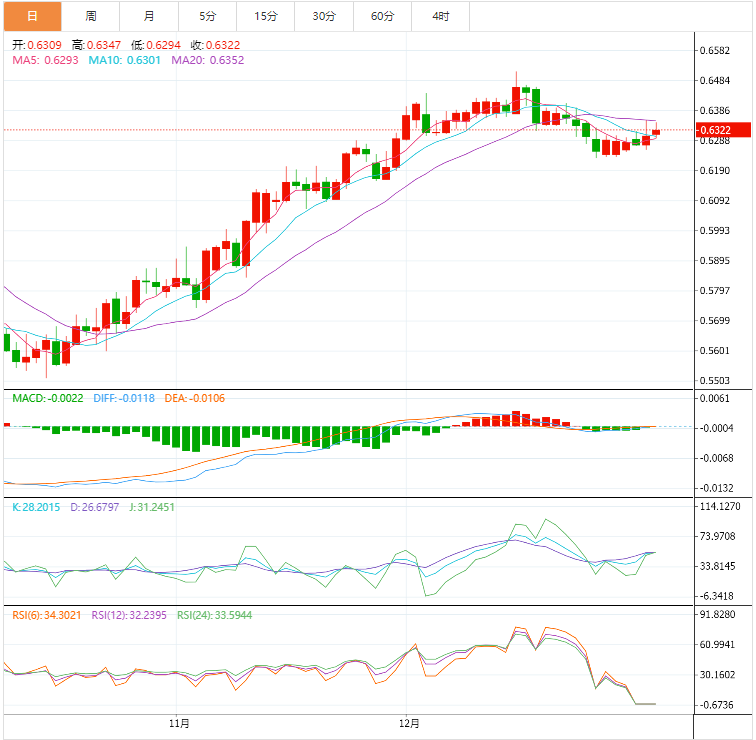Select the MA10 moving average label
The height and width of the screenshot is (740, 756).
coord(117,60)
